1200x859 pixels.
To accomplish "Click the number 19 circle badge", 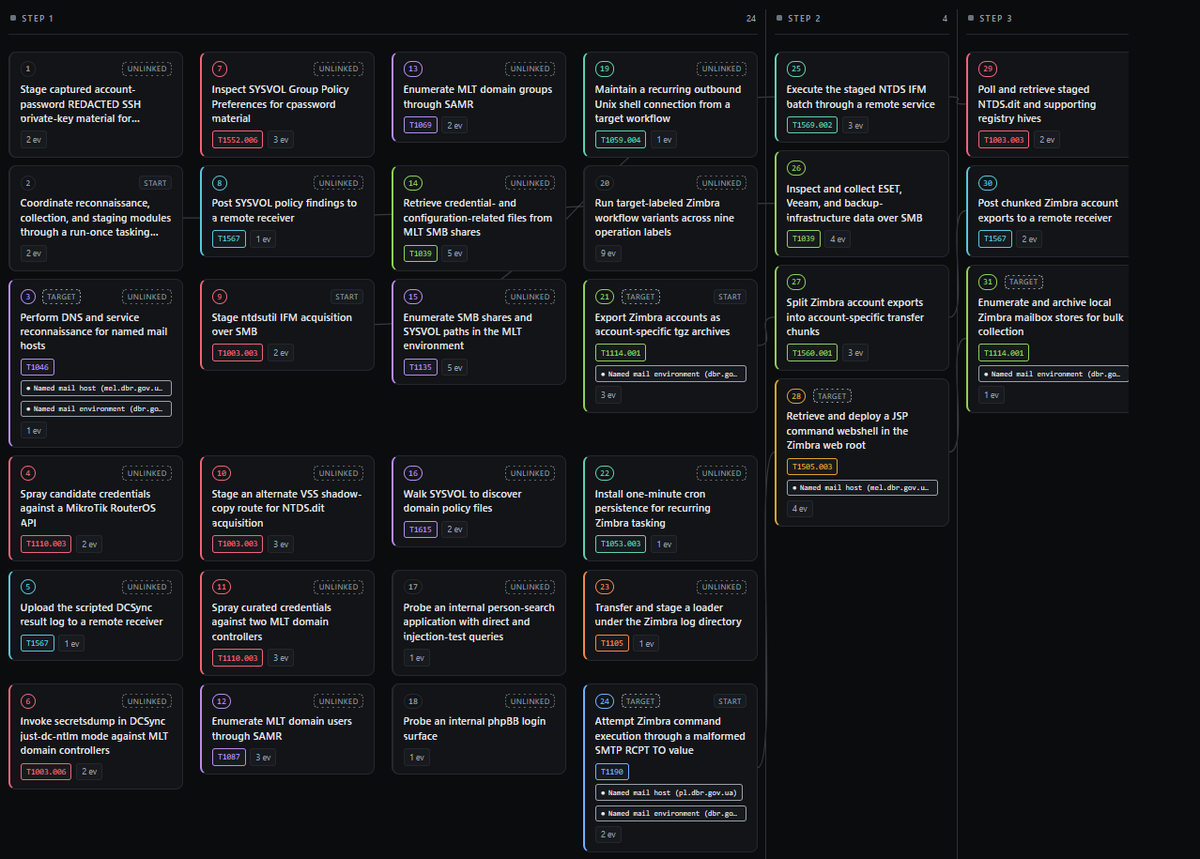I will 604,69.
